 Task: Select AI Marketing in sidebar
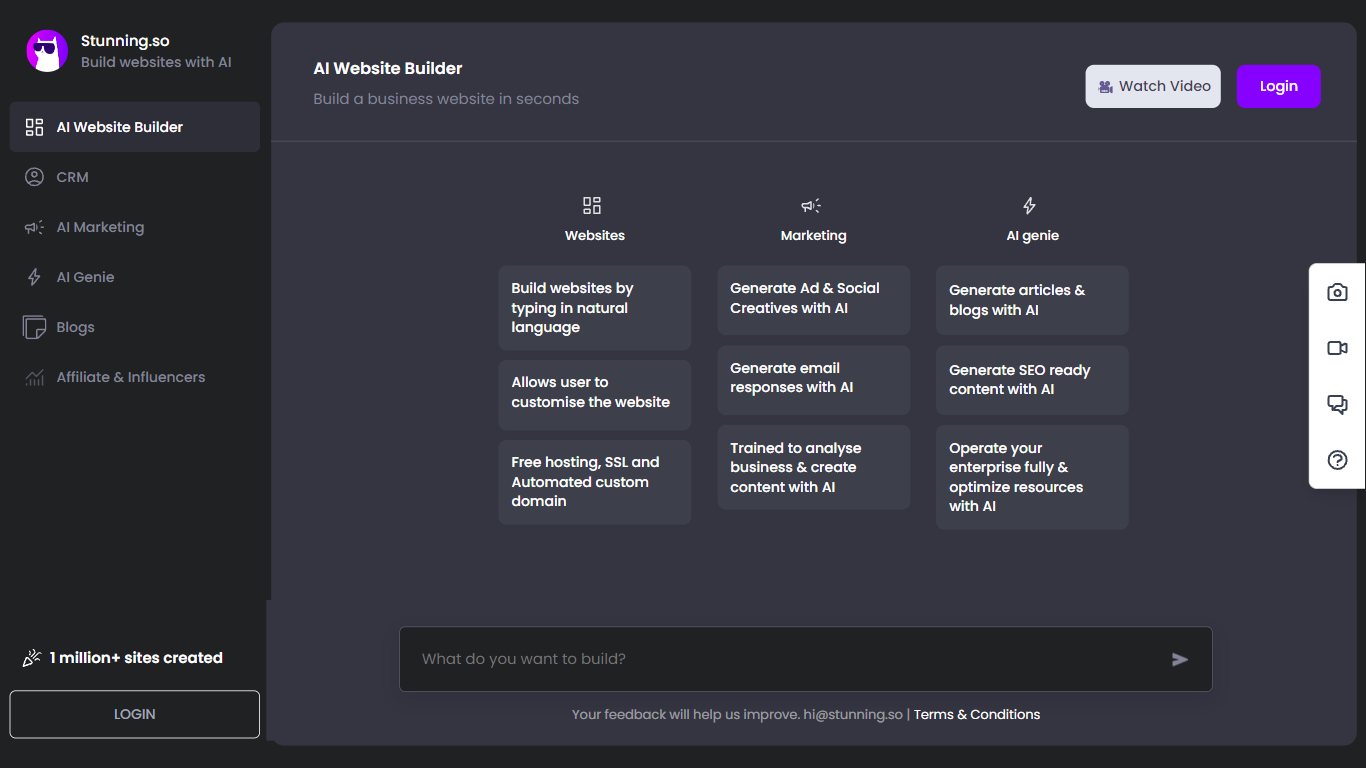100,227
